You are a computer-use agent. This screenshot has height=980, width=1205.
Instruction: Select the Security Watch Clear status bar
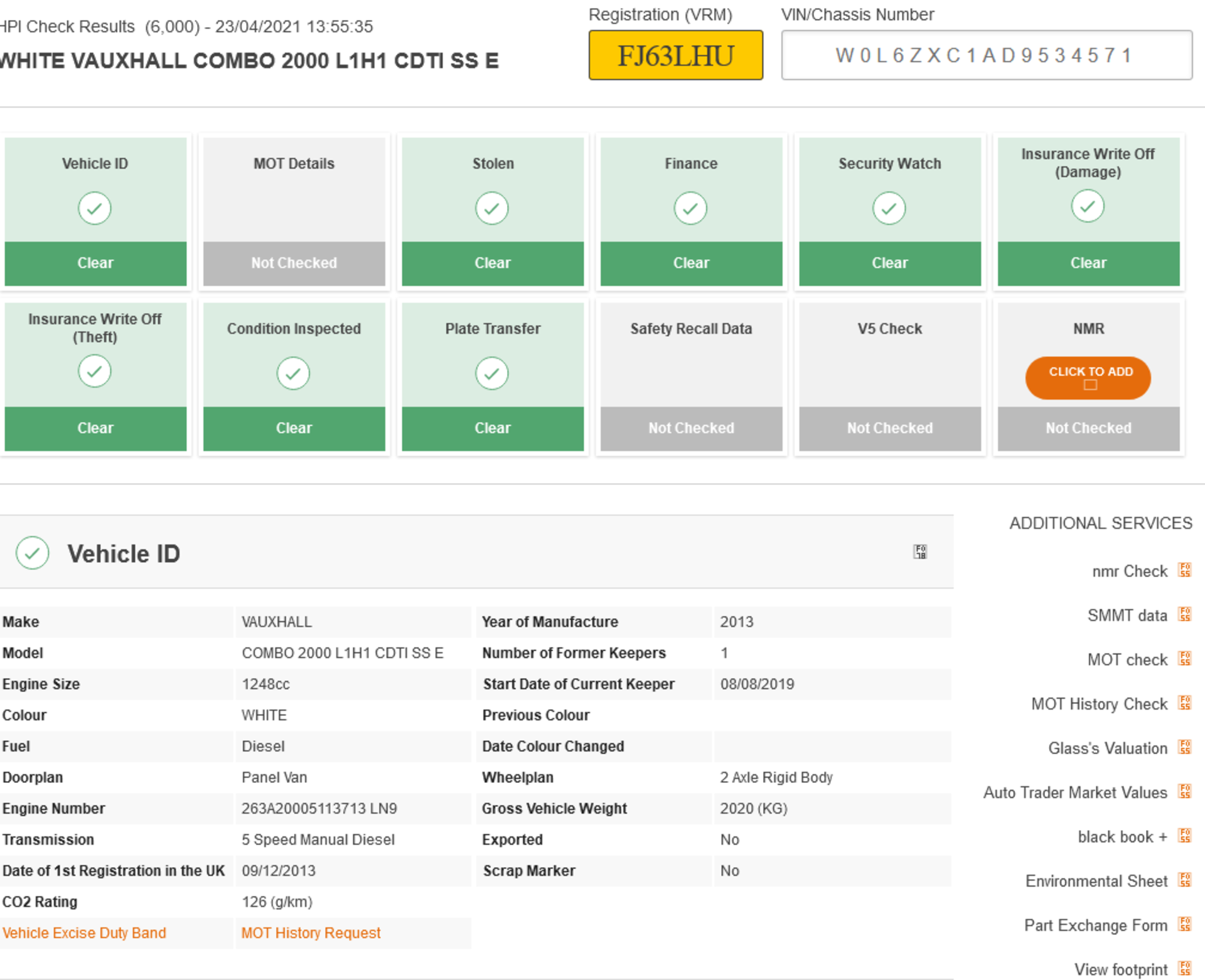[890, 264]
